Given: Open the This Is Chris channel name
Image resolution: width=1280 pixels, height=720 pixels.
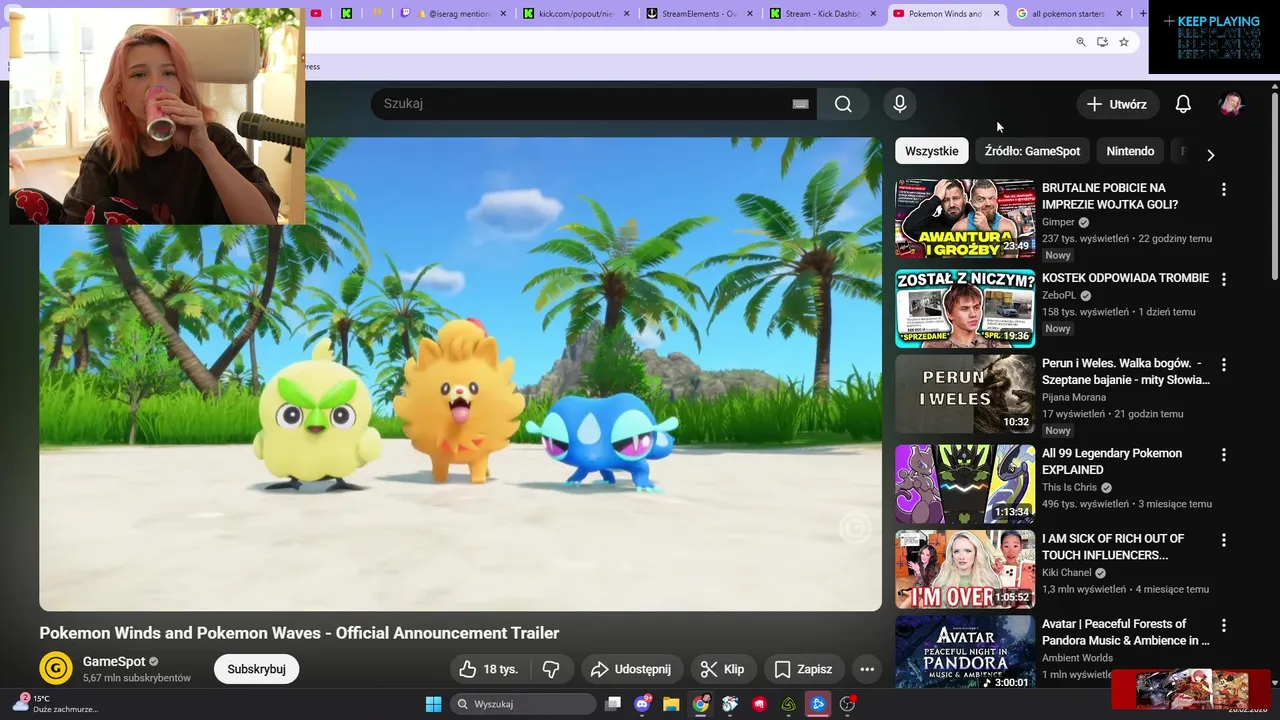Looking at the screenshot, I should [x=1069, y=488].
